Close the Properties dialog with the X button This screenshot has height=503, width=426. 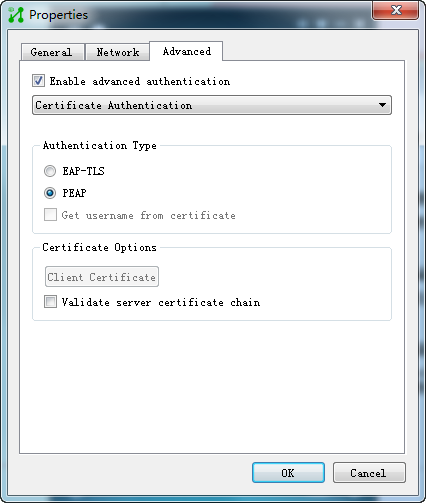tap(395, 10)
